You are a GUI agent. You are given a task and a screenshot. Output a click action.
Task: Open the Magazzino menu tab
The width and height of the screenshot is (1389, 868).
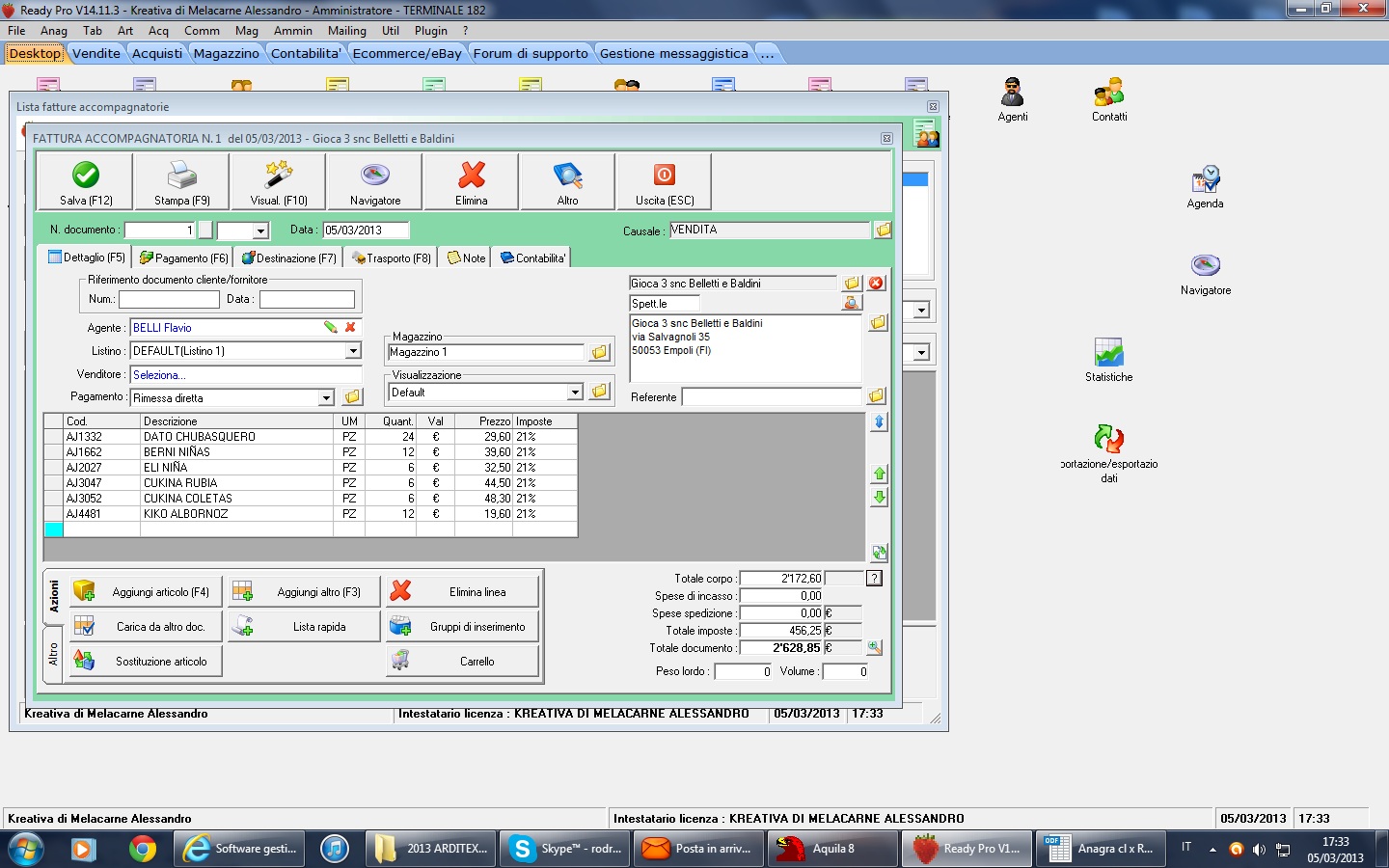click(226, 54)
